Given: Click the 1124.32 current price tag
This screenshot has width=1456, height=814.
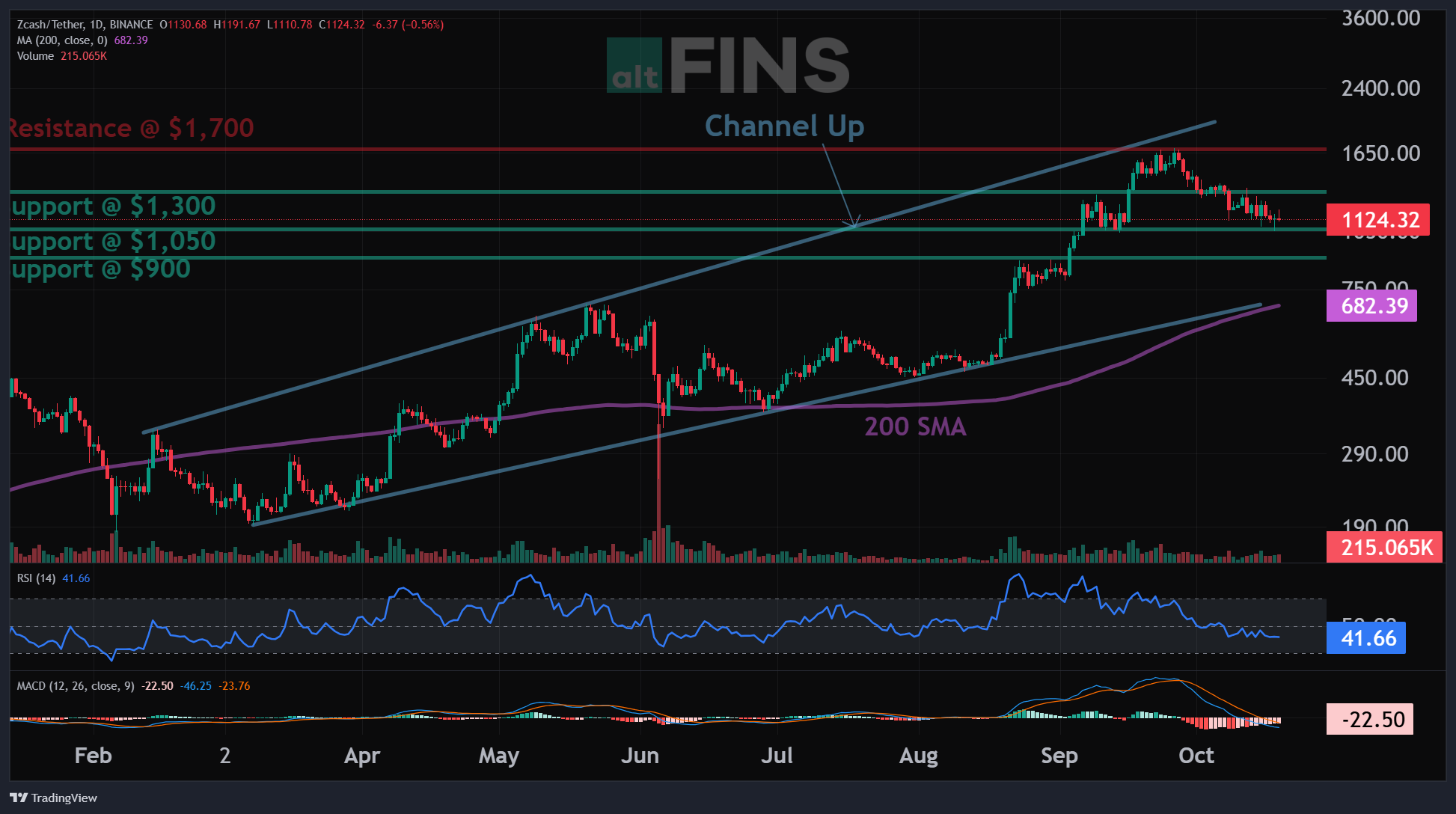Looking at the screenshot, I should point(1378,220).
